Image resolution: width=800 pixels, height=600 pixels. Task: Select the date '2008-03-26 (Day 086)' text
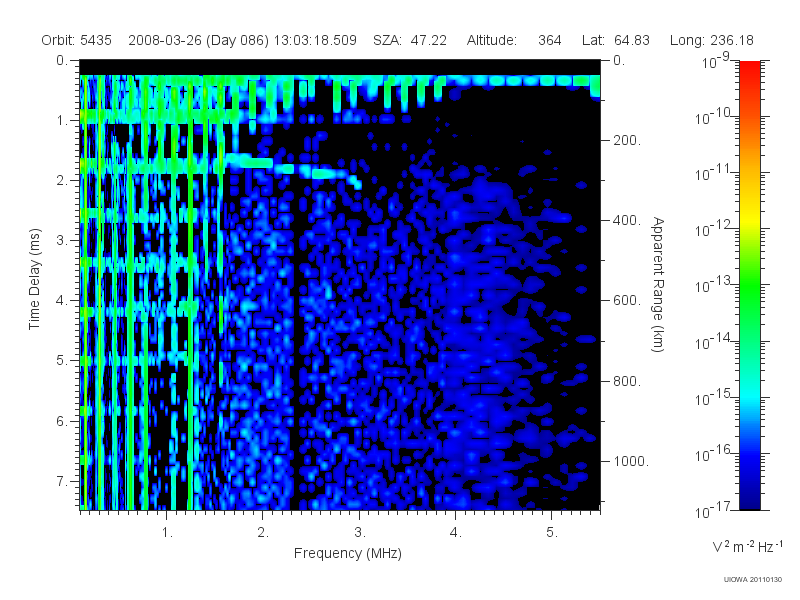click(198, 40)
